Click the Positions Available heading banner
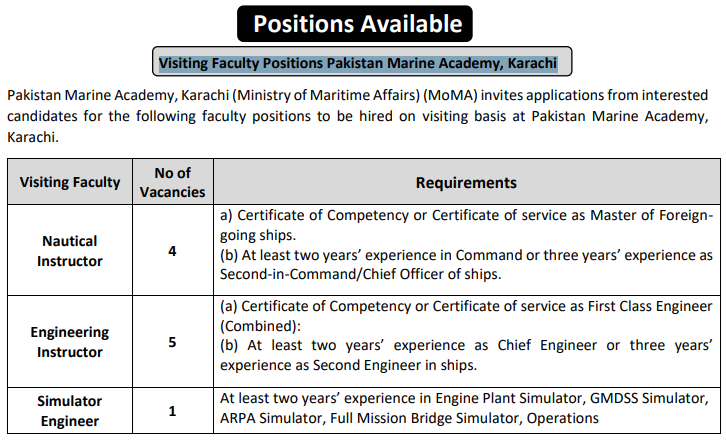Viewport: 726px width, 440px height. [355, 24]
